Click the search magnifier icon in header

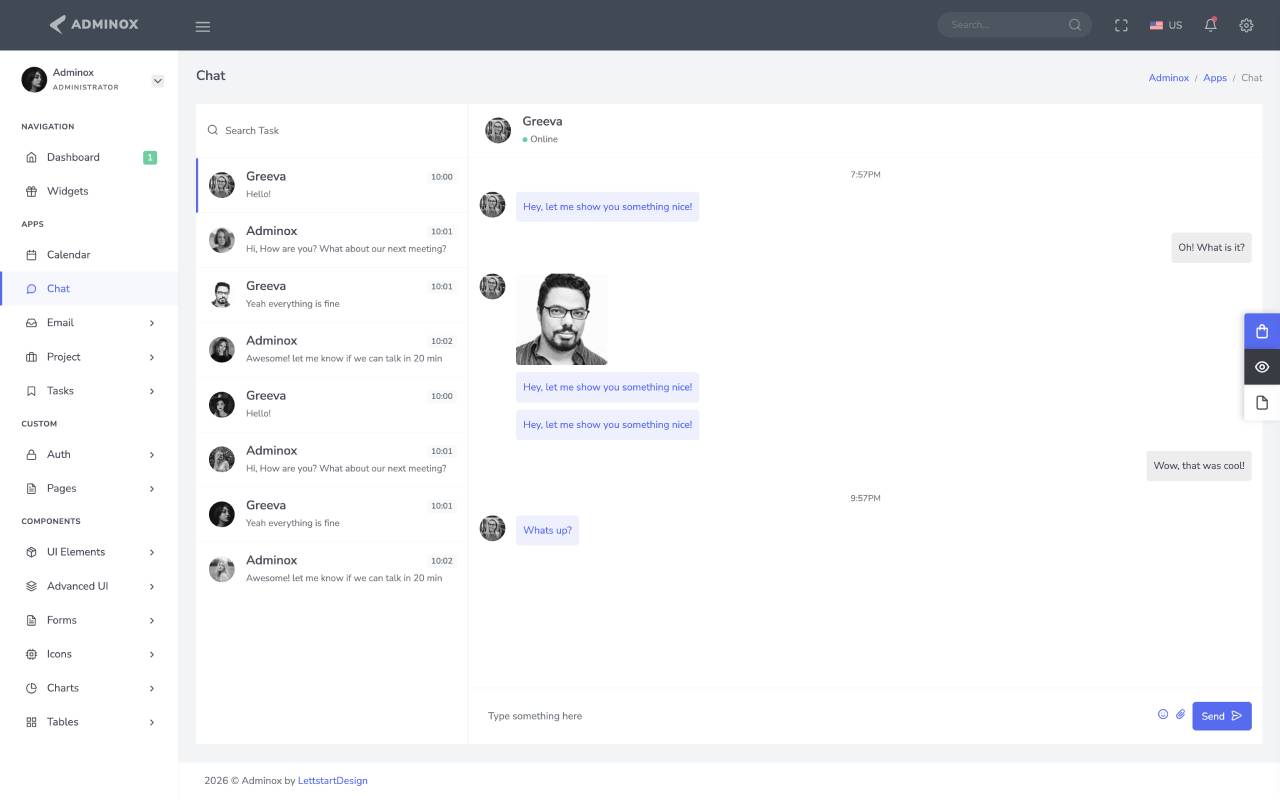(1075, 25)
